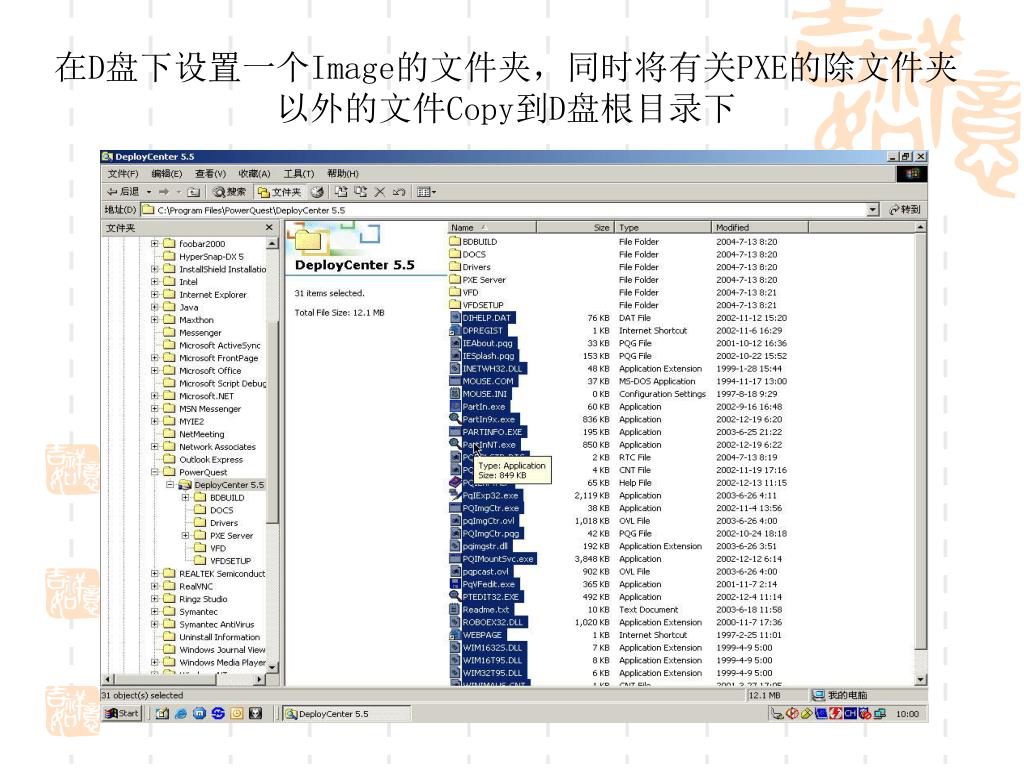
Task: Click the file list vertical scrollbar
Action: [x=920, y=453]
